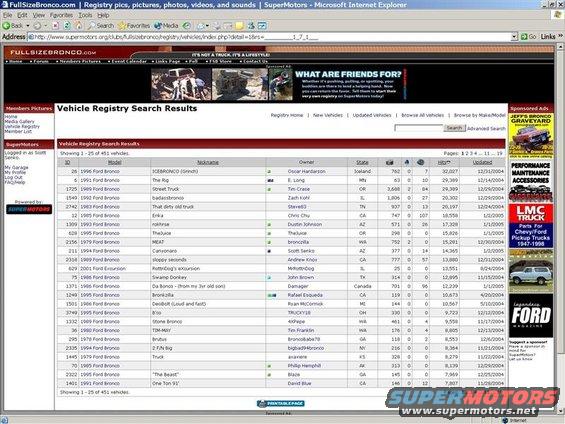The width and height of the screenshot is (565, 424).
Task: Click the icon beside owner E. Long
Action: click(x=270, y=180)
